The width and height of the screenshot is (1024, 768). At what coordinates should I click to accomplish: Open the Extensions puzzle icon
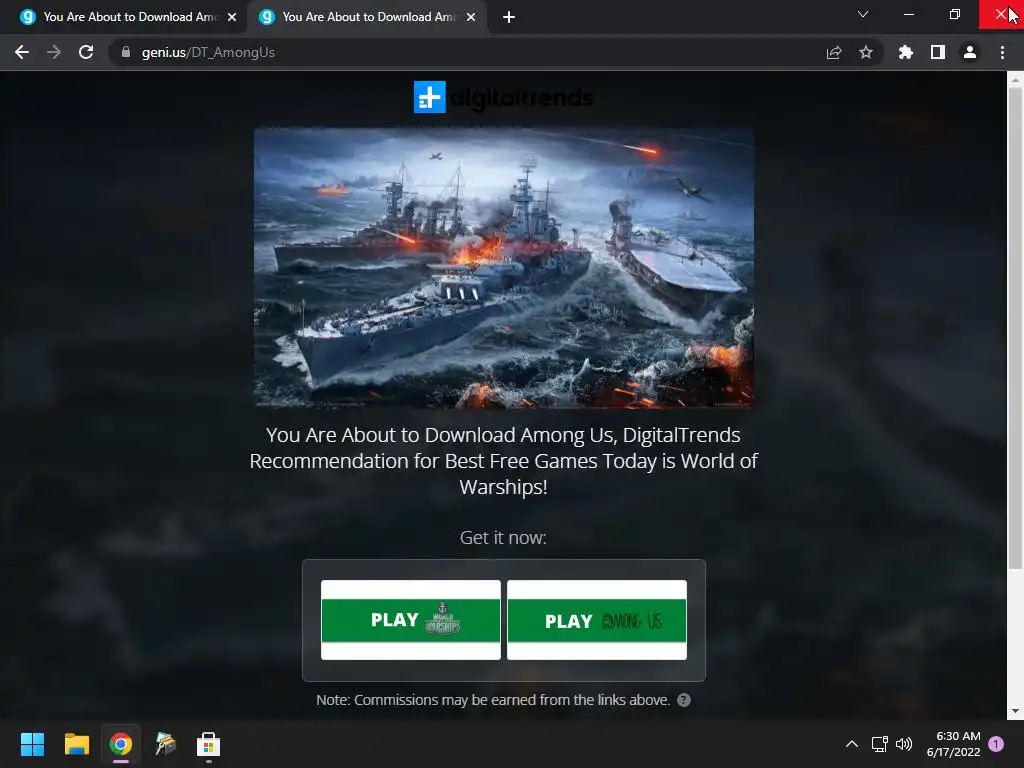point(906,52)
